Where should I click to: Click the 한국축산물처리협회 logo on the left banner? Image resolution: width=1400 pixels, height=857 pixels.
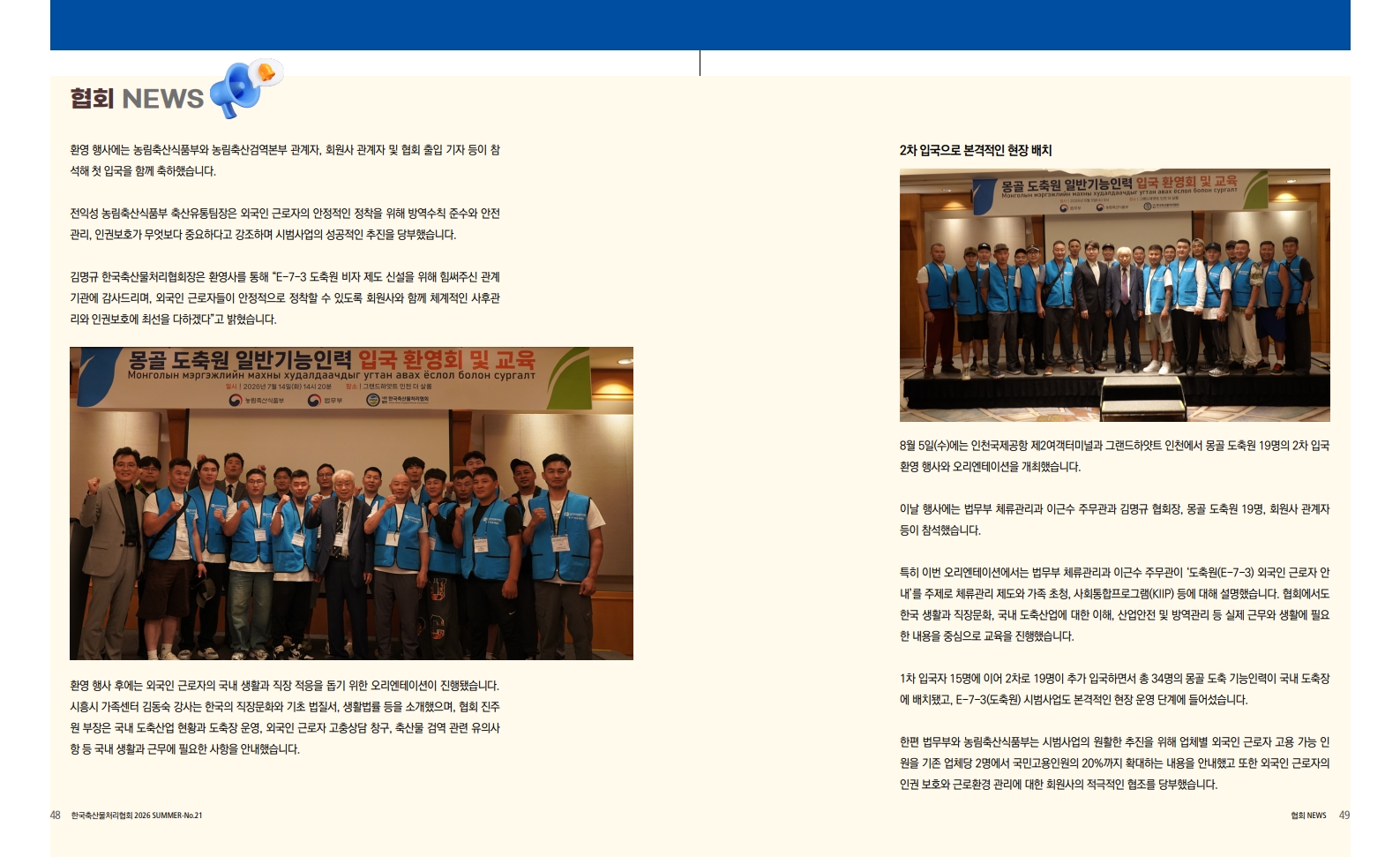coord(398,400)
